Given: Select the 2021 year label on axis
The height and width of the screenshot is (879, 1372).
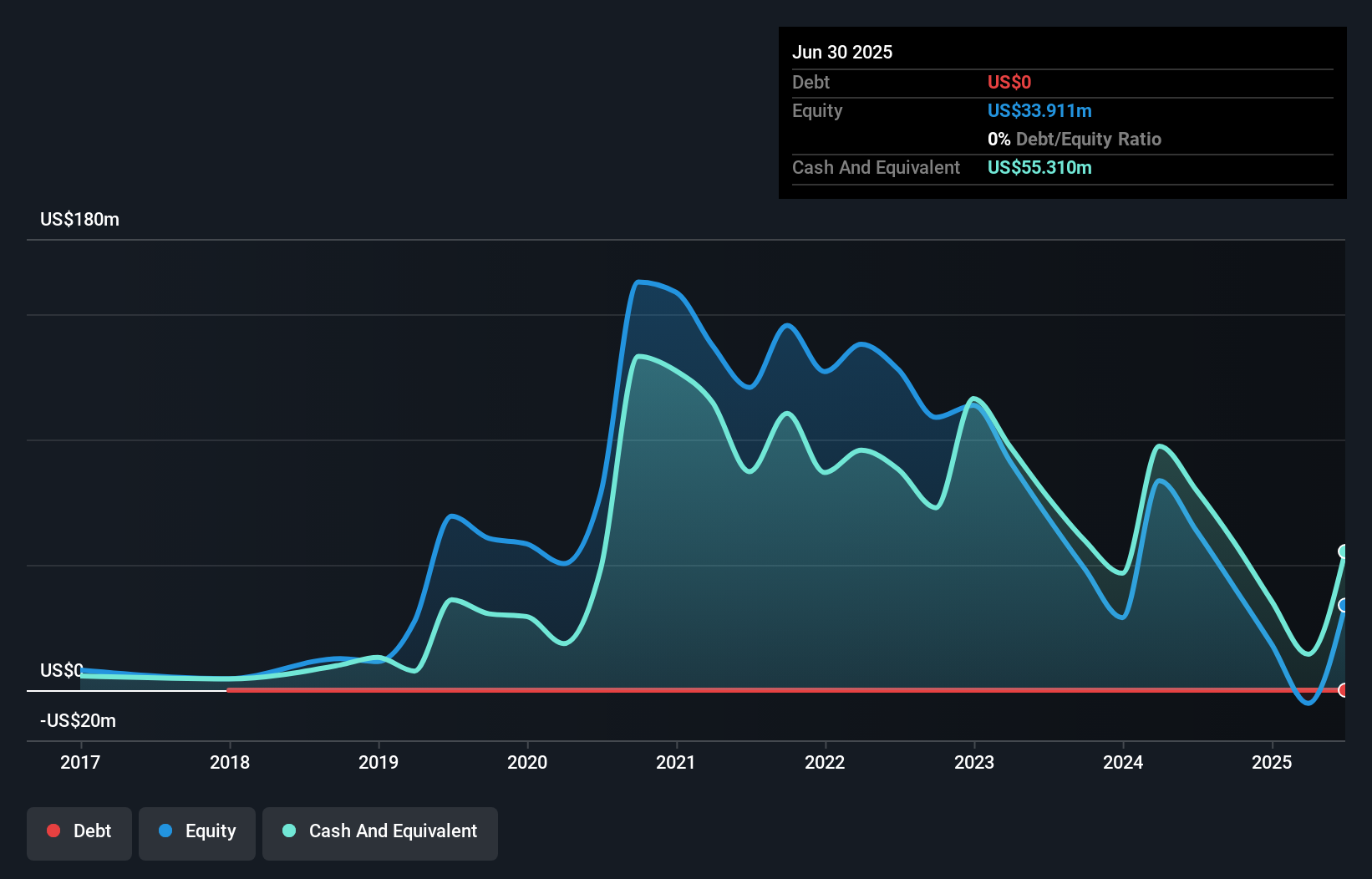Looking at the screenshot, I should coord(677,762).
